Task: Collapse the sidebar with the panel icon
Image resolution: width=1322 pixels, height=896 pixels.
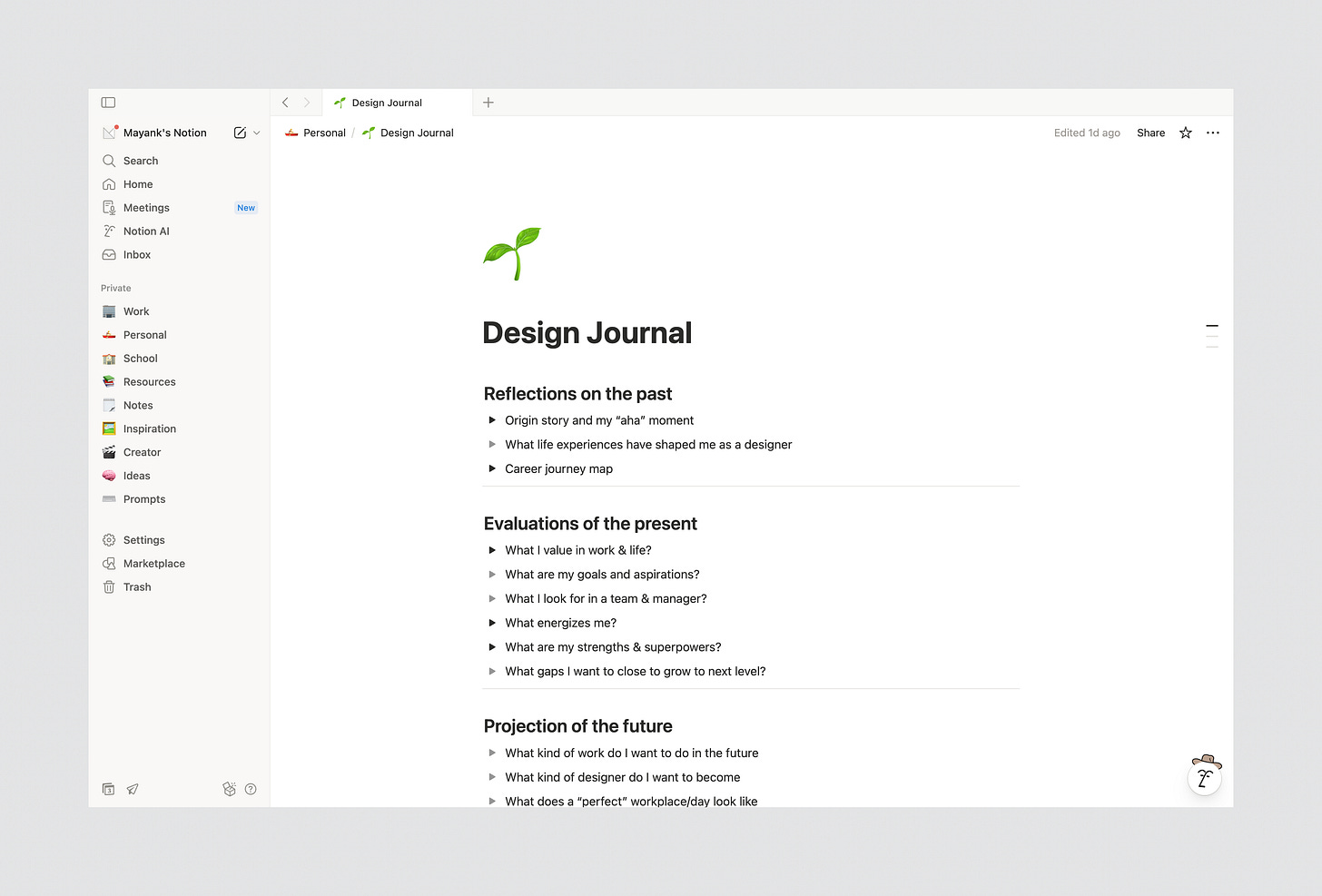Action: [109, 103]
